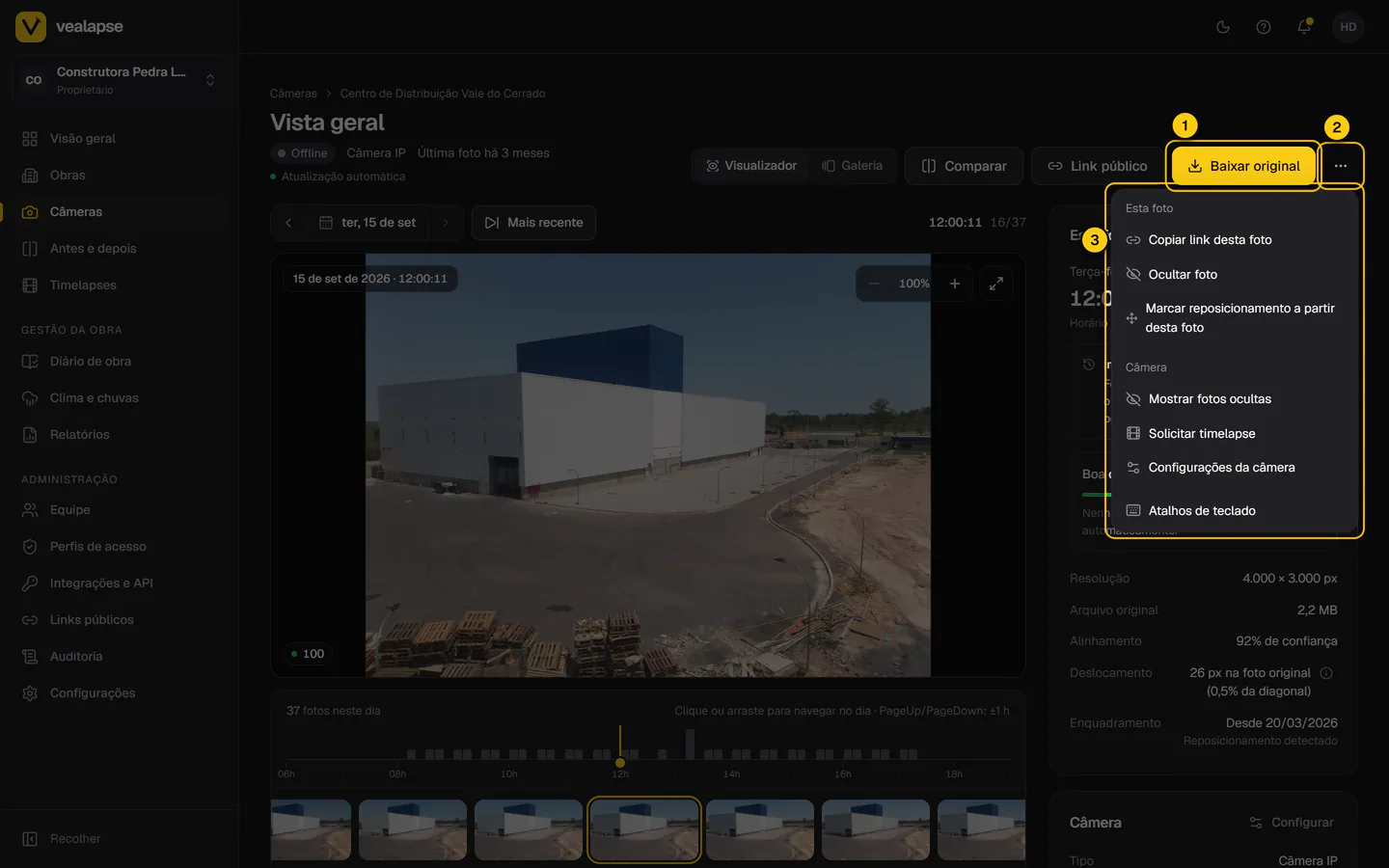Viewport: 1389px width, 868px height.
Task: Click the Comparar button
Action: pos(964,166)
